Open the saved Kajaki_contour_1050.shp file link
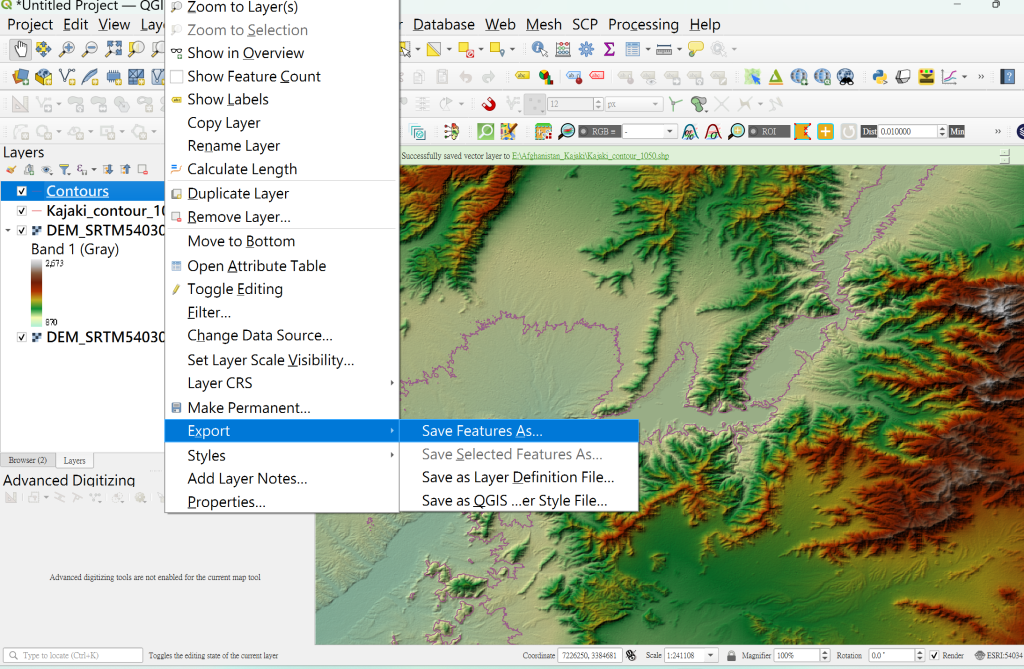The image size is (1024, 669). coord(590,156)
